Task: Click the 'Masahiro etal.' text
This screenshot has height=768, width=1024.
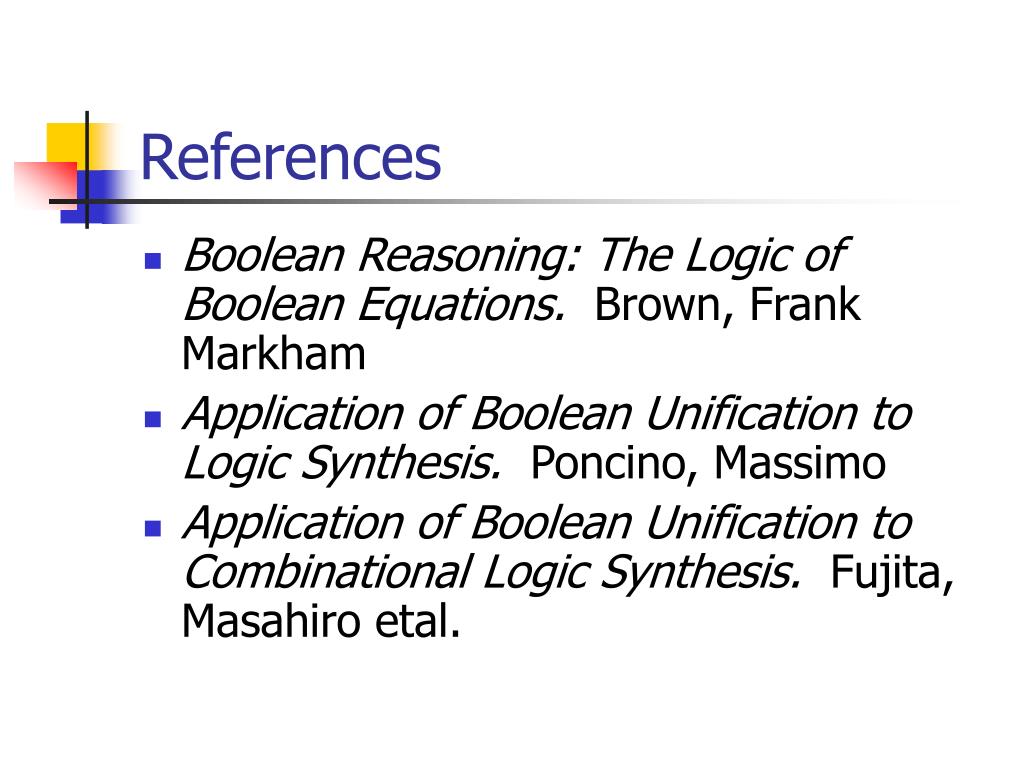Action: pyautogui.click(x=321, y=621)
